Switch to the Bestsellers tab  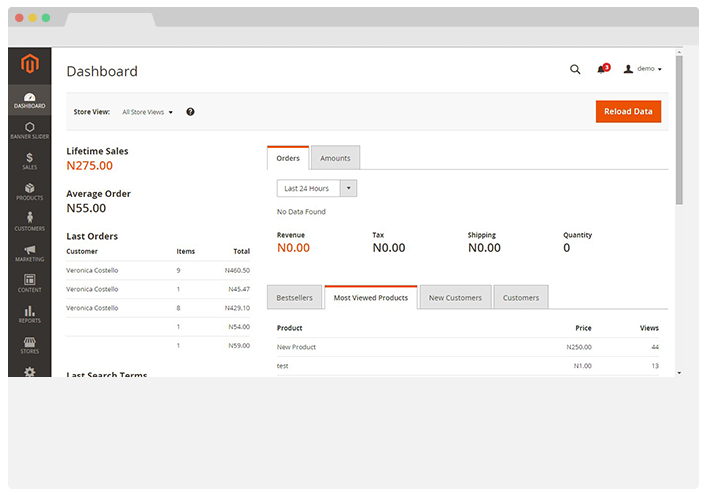point(294,297)
